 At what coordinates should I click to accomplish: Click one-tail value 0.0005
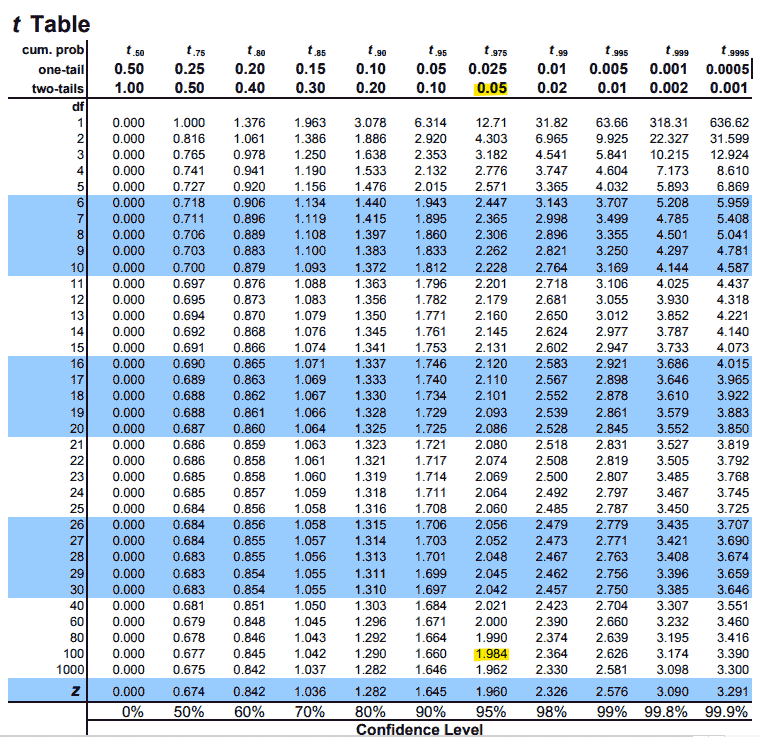point(728,69)
